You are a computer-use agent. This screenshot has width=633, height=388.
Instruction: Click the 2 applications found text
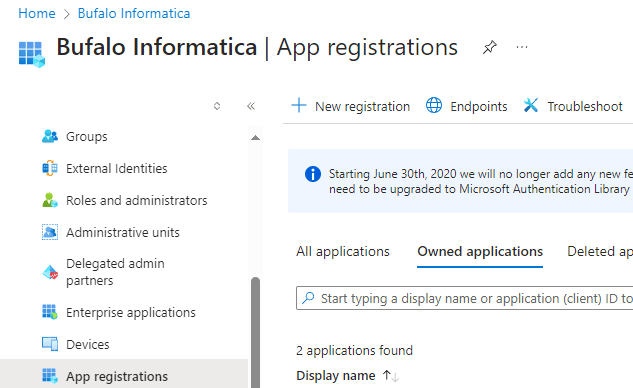pos(354,350)
